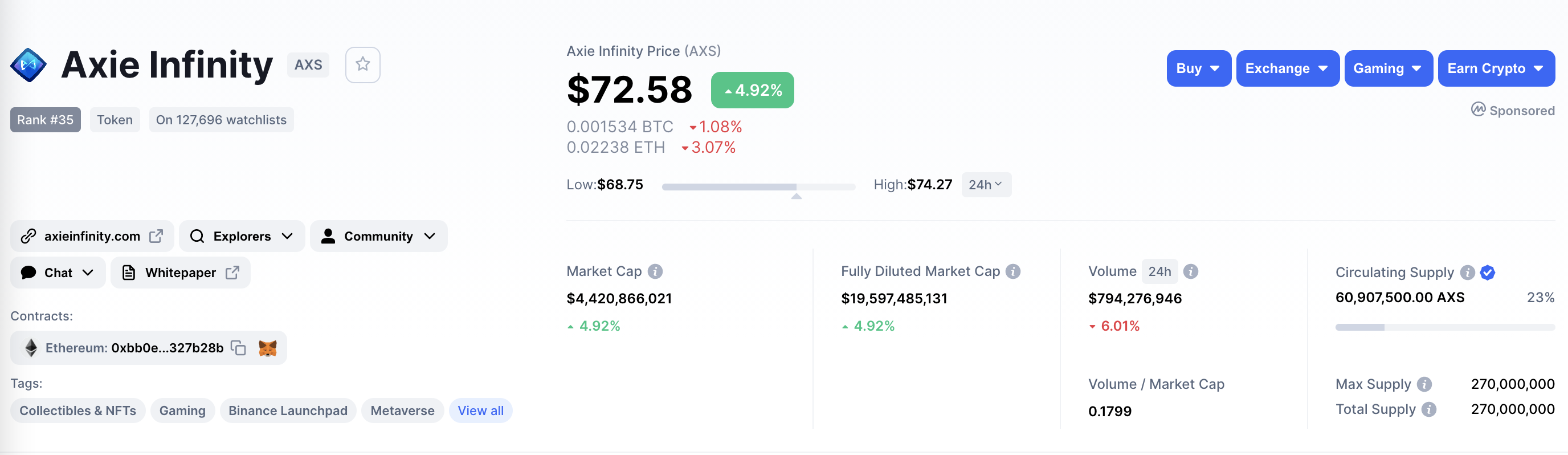
Task: Copy the Ethereum contract address
Action: coord(239,348)
